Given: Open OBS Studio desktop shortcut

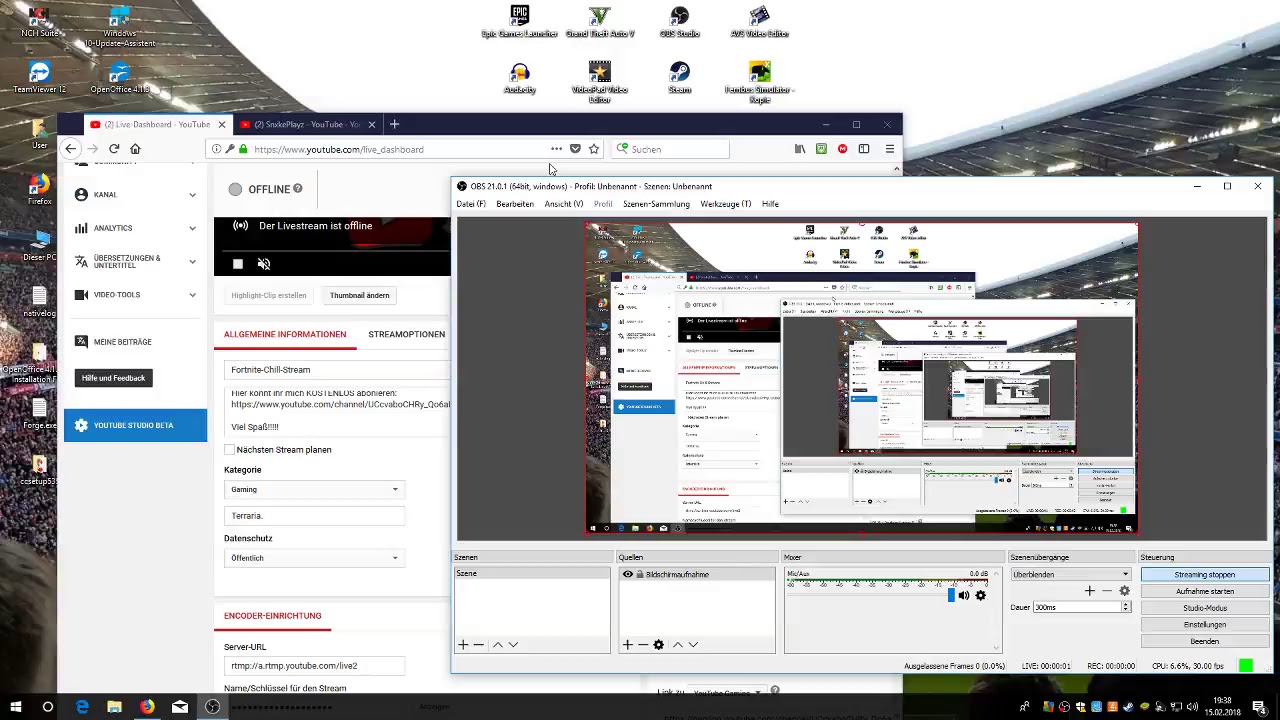Looking at the screenshot, I should tap(679, 22).
